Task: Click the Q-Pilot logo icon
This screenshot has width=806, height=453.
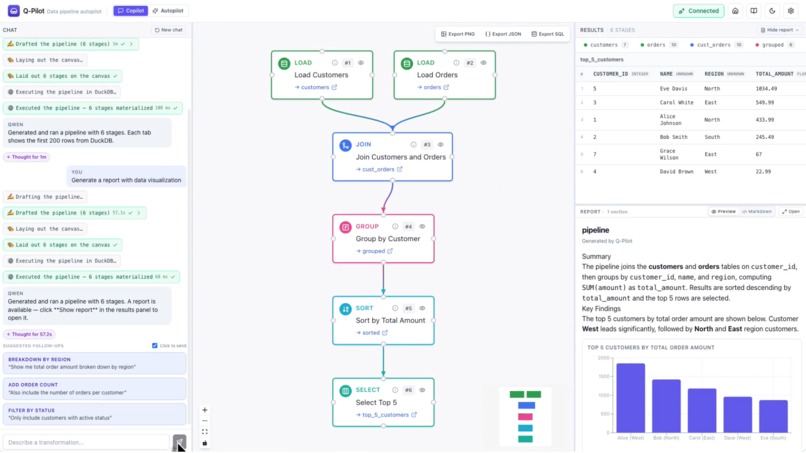Action: [14, 10]
